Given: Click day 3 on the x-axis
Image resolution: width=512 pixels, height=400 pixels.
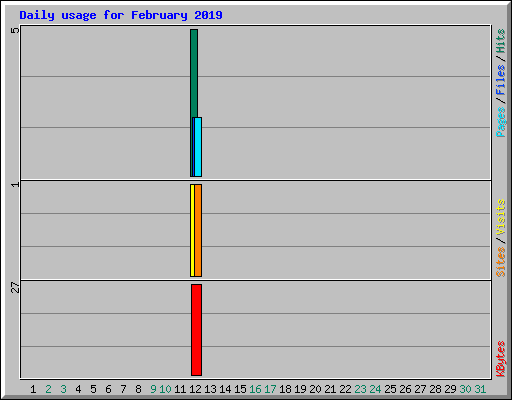Looking at the screenshot, I should click(x=63, y=389).
